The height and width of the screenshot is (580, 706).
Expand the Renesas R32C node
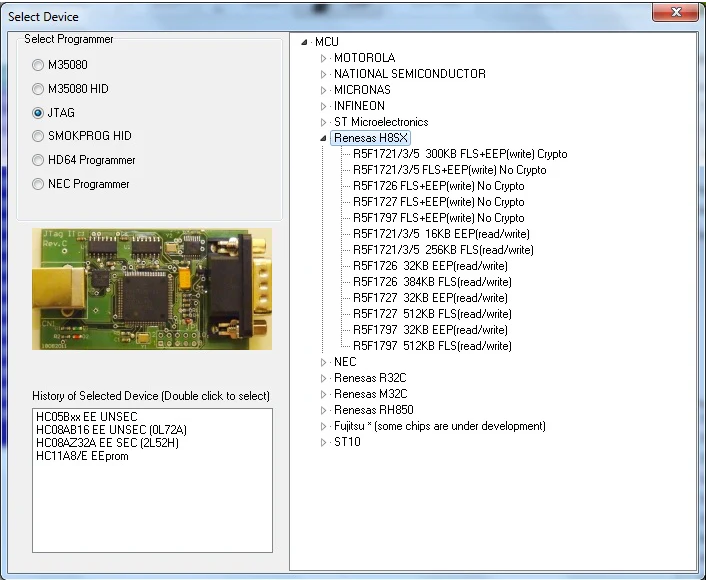323,378
